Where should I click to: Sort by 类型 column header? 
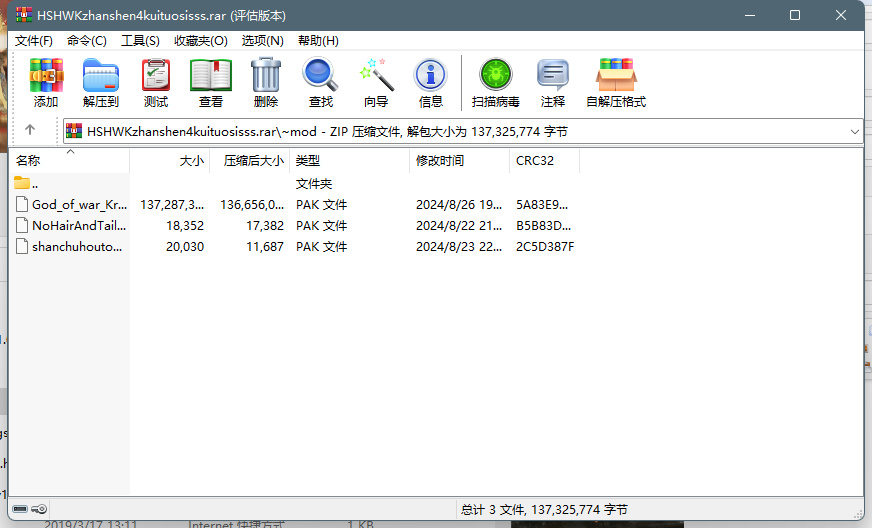click(350, 161)
